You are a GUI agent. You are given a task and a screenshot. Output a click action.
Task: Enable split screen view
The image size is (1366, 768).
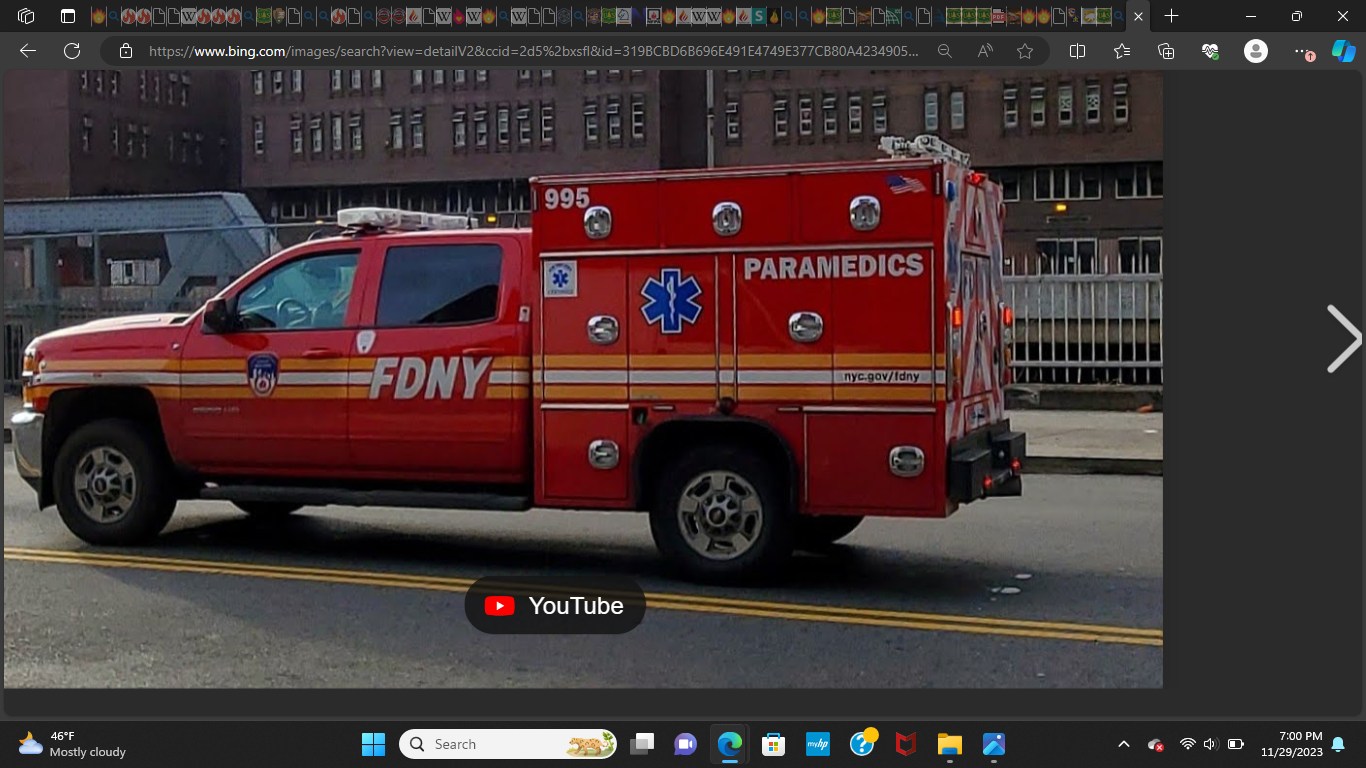(x=1077, y=51)
